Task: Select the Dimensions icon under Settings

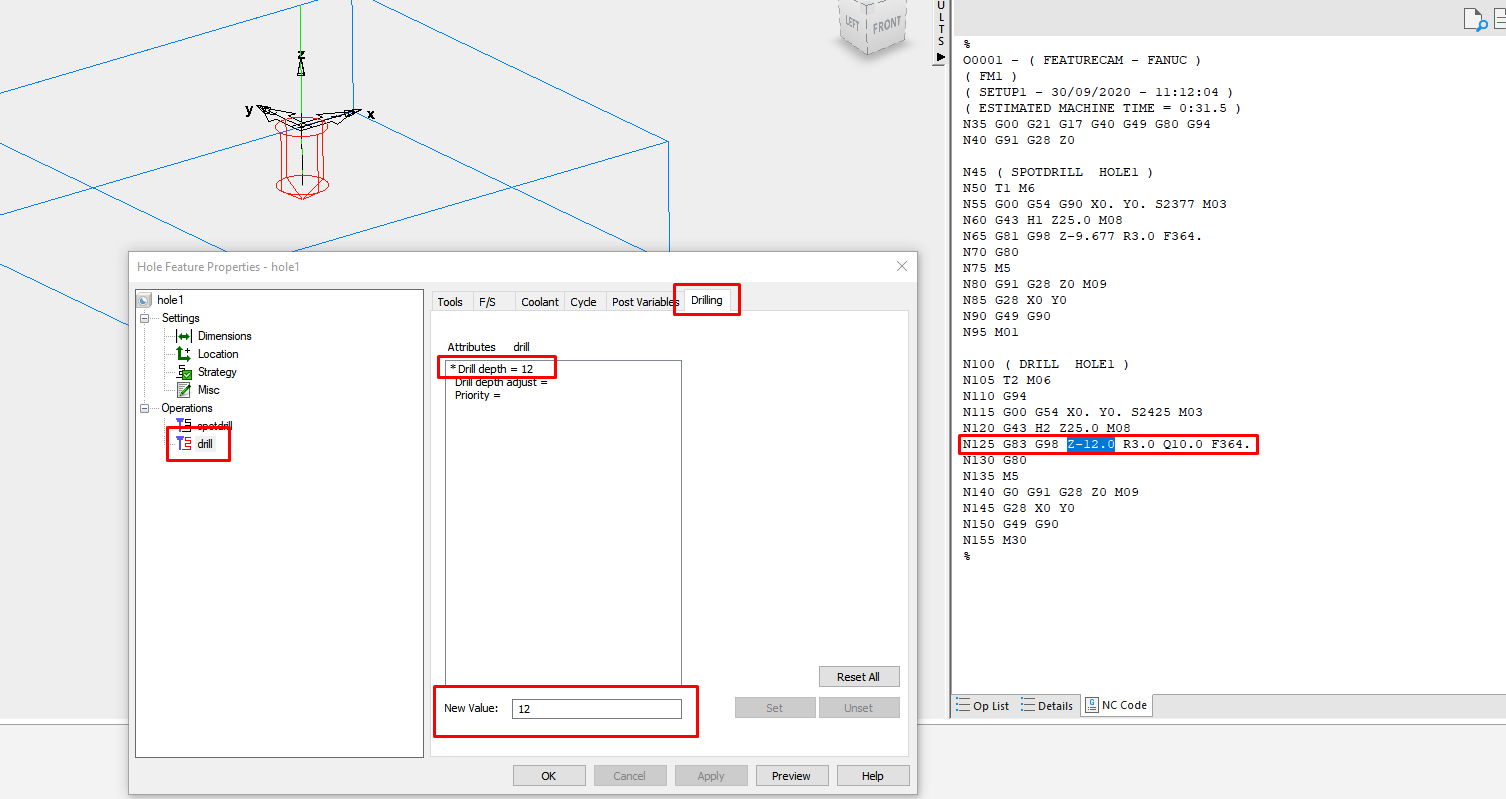Action: pos(183,336)
